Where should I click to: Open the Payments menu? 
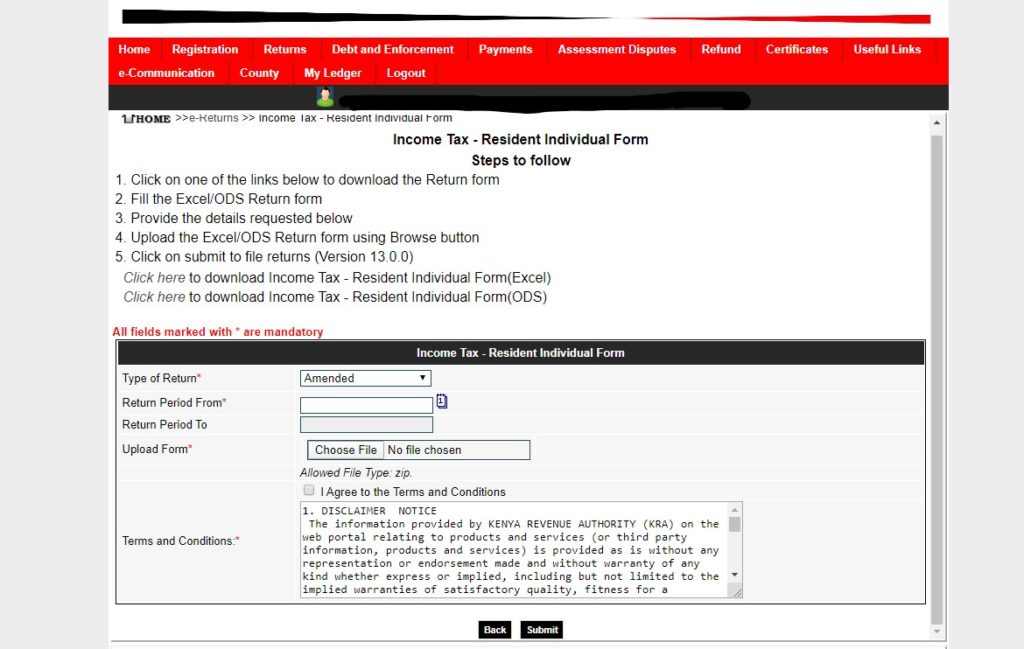505,49
